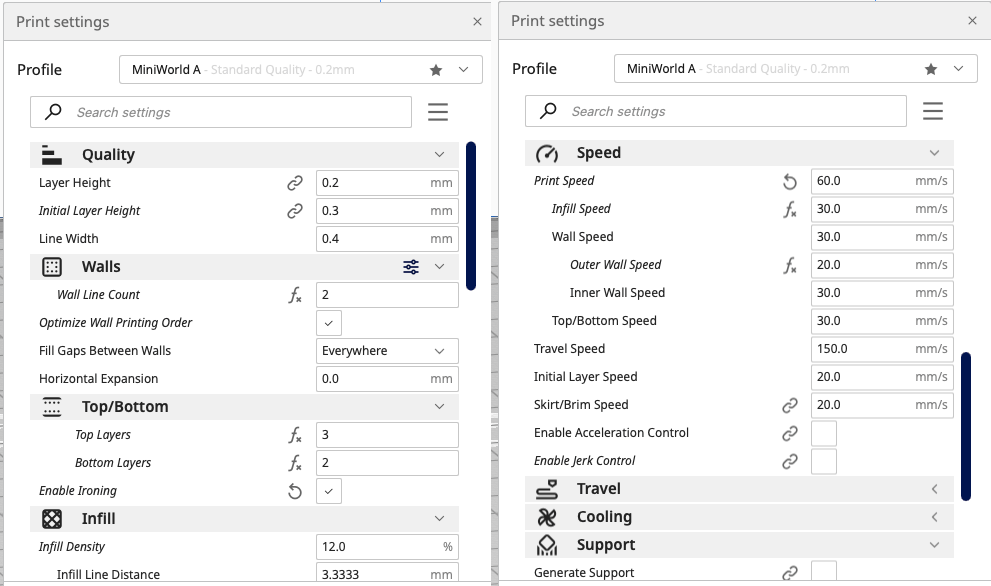Image resolution: width=991 pixels, height=586 pixels.
Task: Click the search magnifier in right panel
Action: [549, 111]
